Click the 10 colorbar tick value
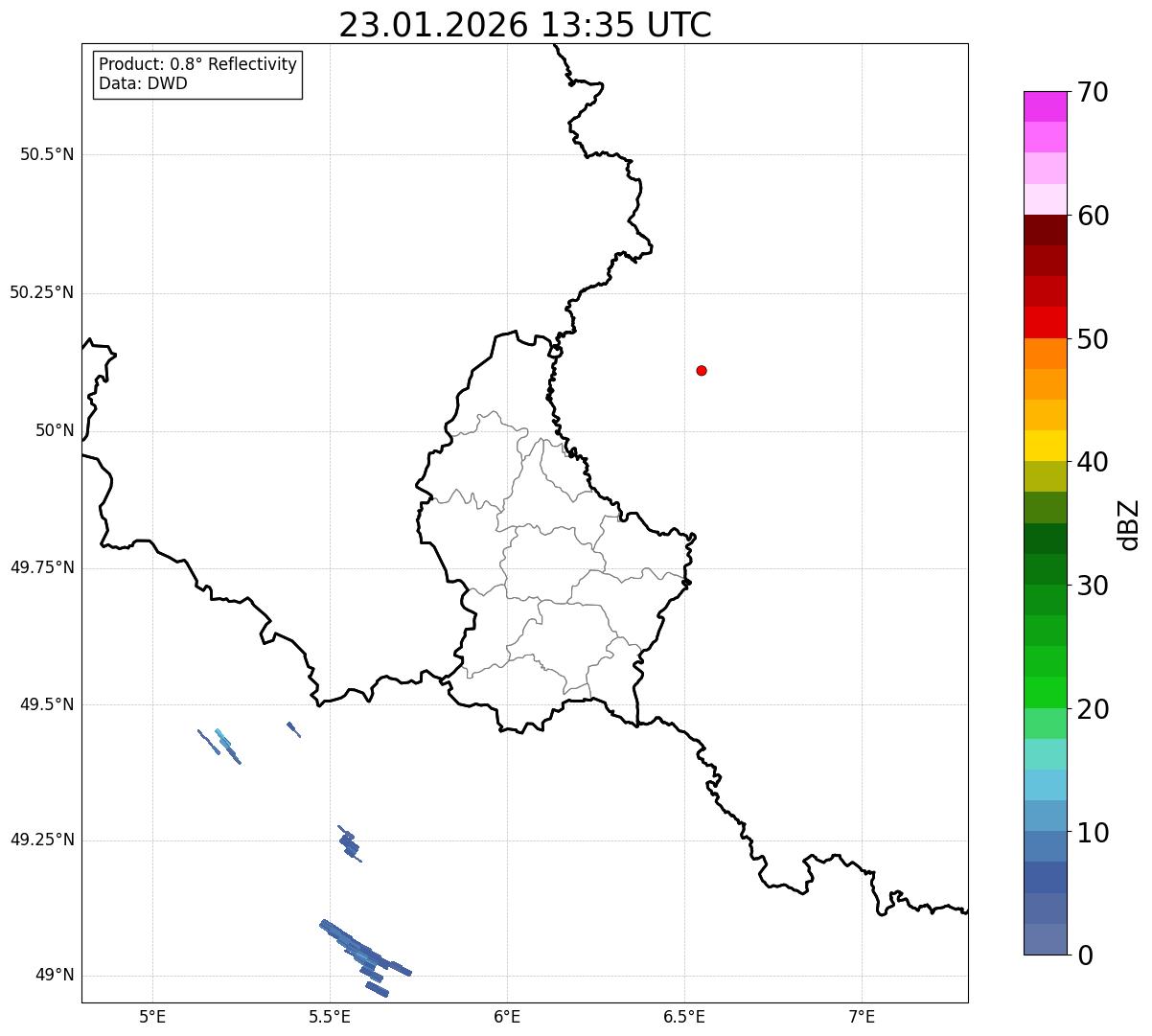 pyautogui.click(x=1093, y=832)
